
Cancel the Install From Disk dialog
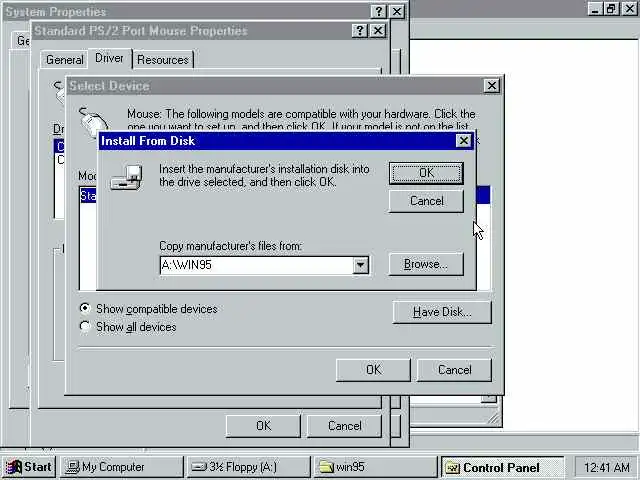[x=426, y=201]
